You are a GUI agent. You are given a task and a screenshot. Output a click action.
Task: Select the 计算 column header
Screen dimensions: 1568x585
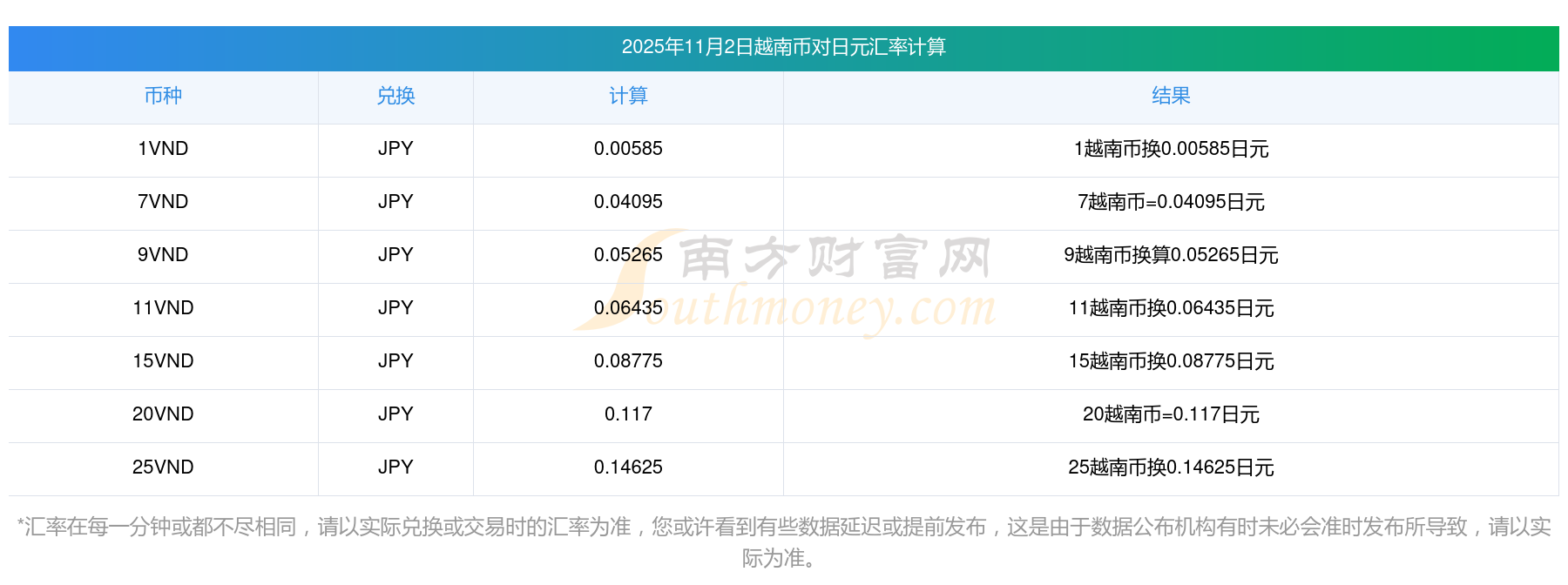pos(628,96)
